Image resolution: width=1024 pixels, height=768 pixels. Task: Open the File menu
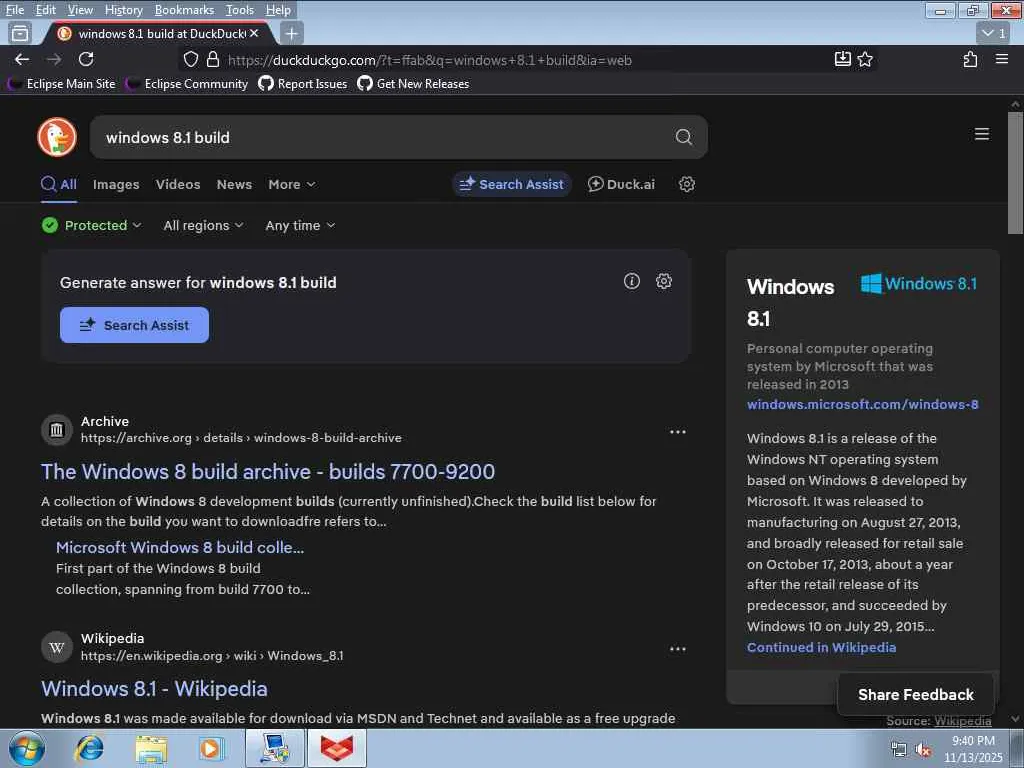pyautogui.click(x=14, y=10)
